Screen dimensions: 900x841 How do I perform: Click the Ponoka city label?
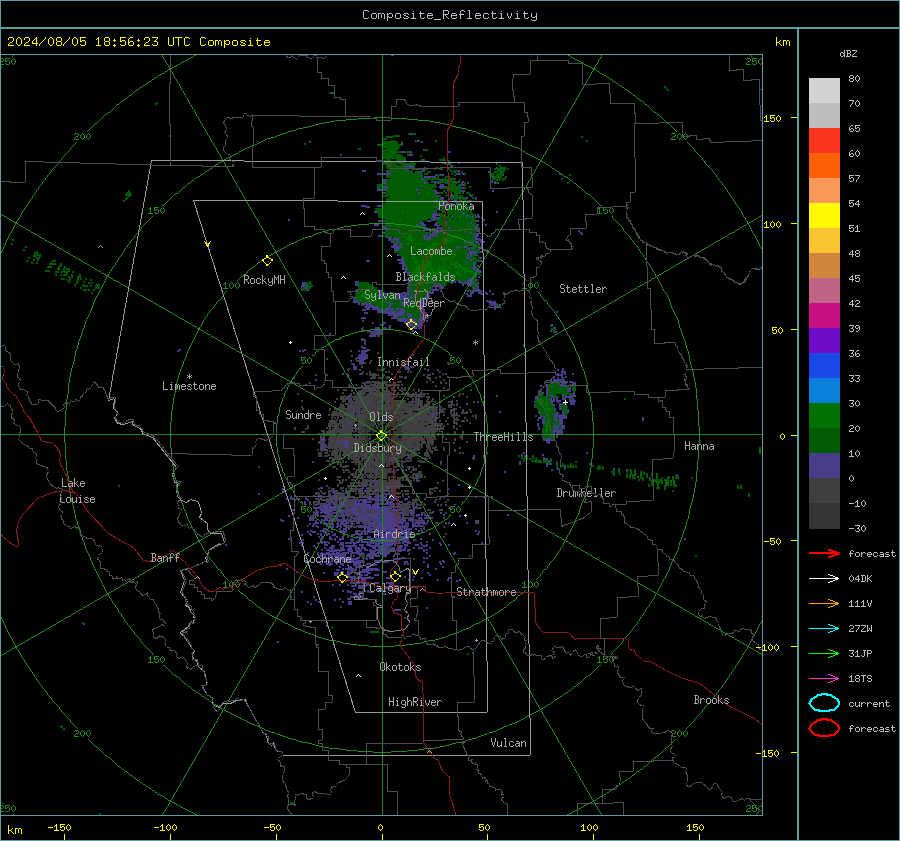[x=456, y=206]
